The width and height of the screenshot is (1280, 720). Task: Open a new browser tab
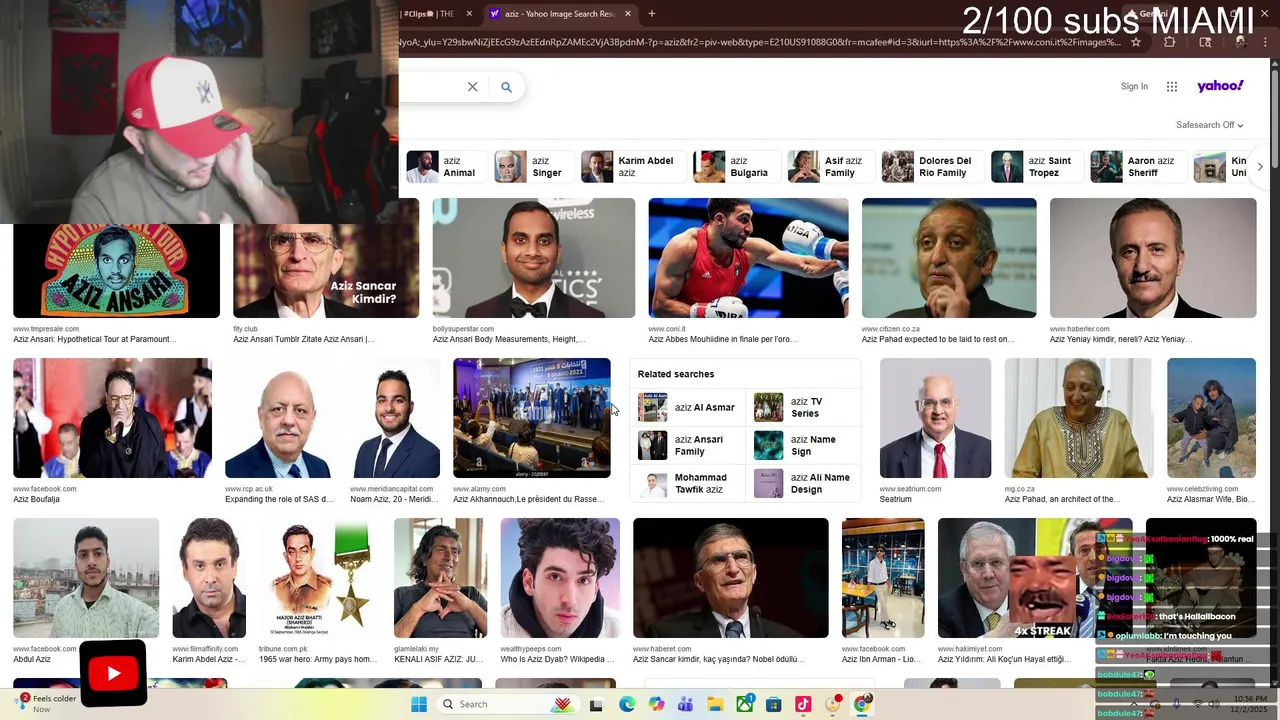(x=652, y=14)
